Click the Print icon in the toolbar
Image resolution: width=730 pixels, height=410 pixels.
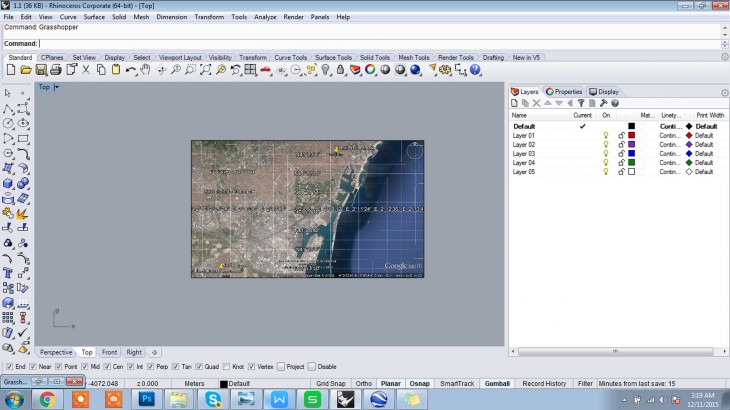tap(56, 70)
